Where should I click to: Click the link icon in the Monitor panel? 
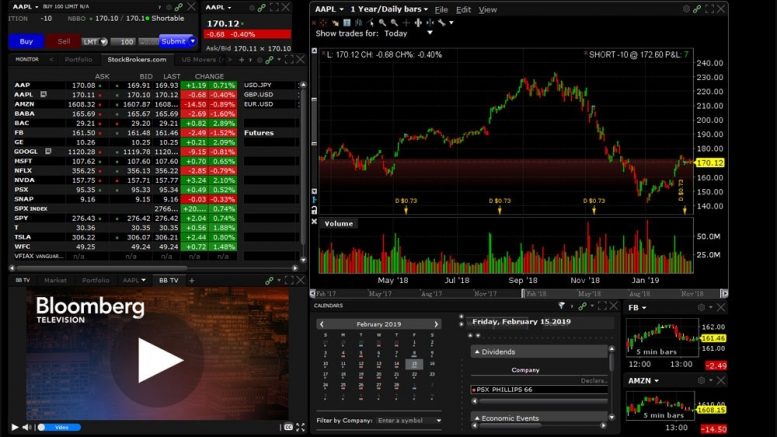[269, 59]
